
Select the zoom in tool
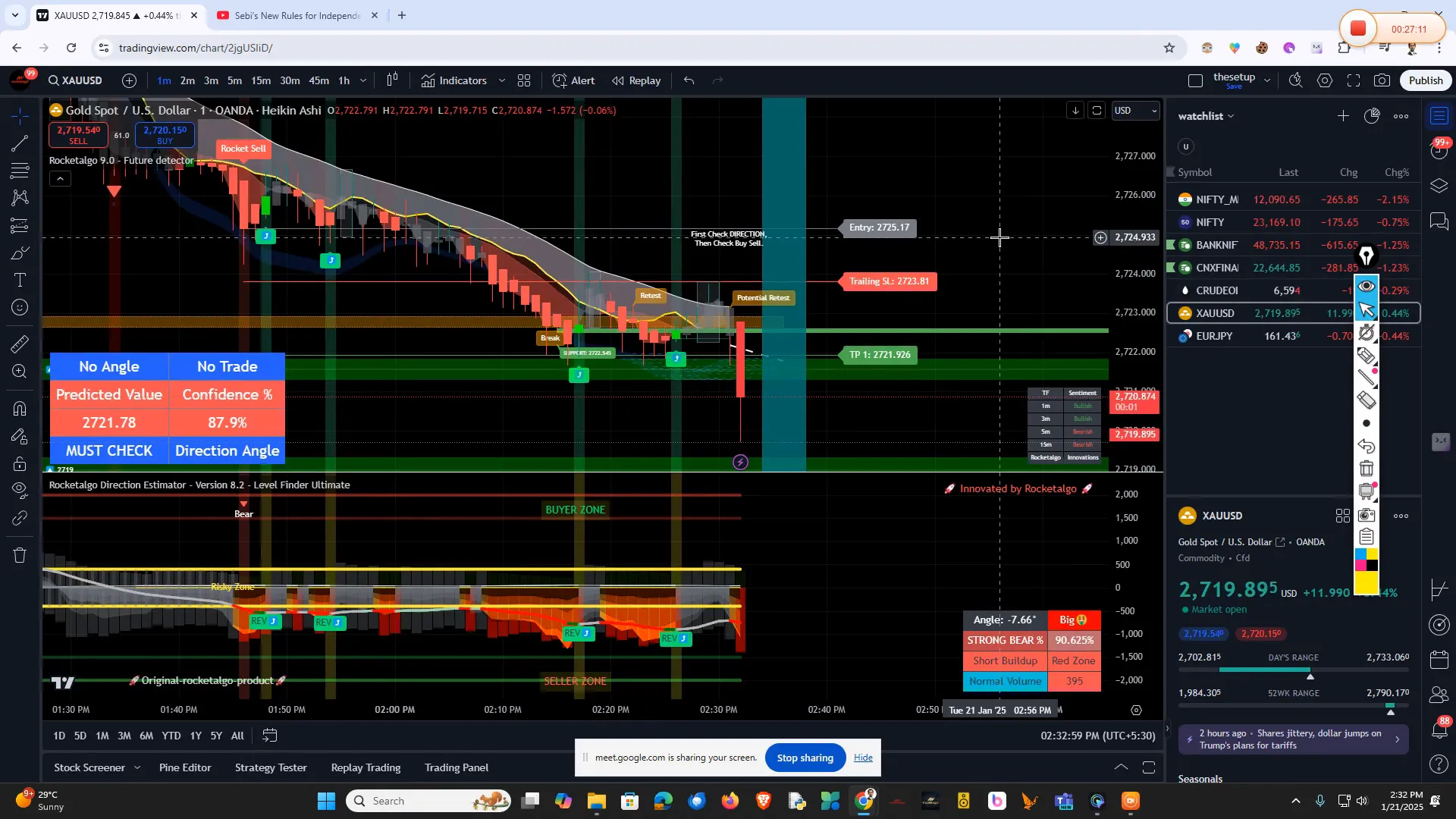coord(20,371)
